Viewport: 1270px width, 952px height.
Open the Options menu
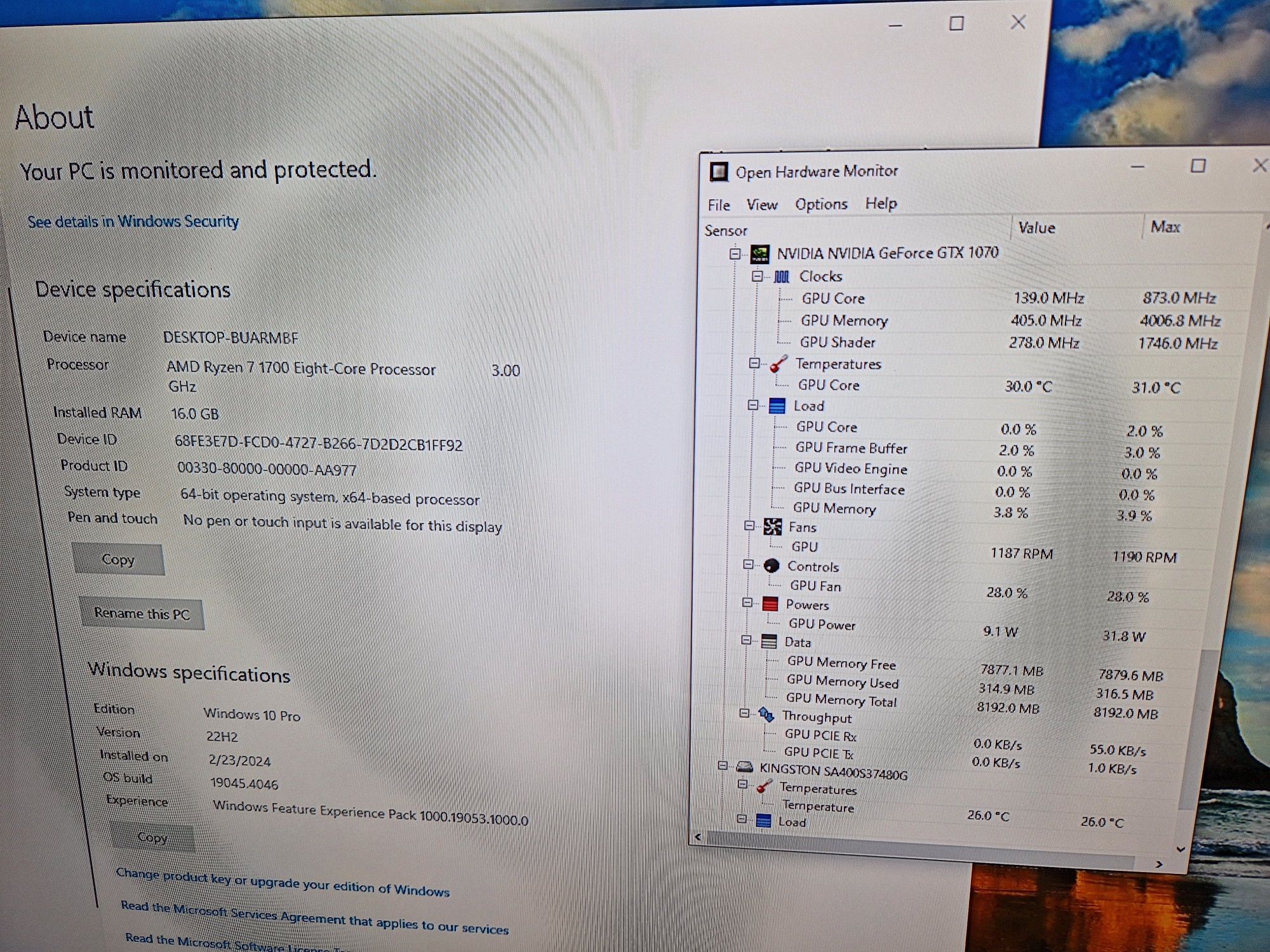(822, 204)
